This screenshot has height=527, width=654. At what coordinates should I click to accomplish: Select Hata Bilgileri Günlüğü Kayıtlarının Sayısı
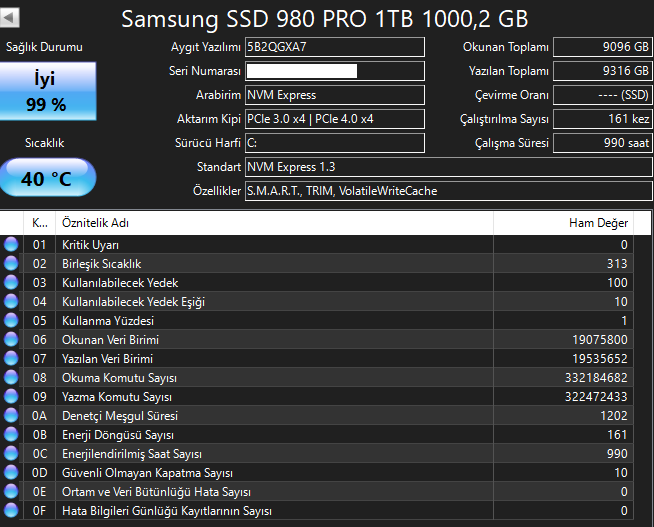[167, 511]
